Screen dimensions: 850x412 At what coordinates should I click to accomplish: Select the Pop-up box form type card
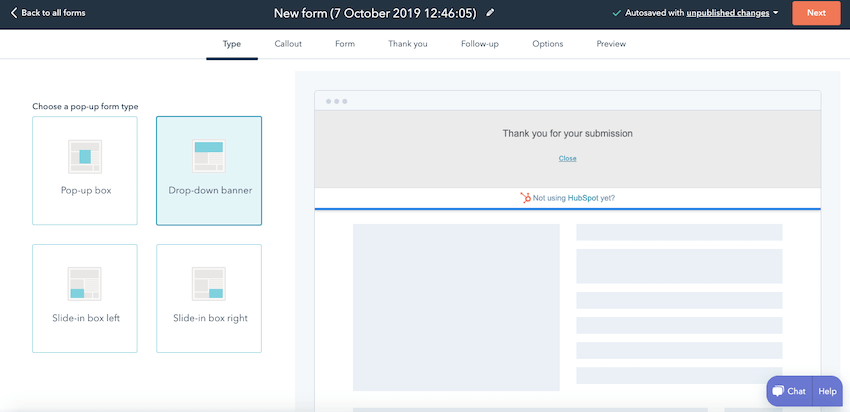click(85, 170)
